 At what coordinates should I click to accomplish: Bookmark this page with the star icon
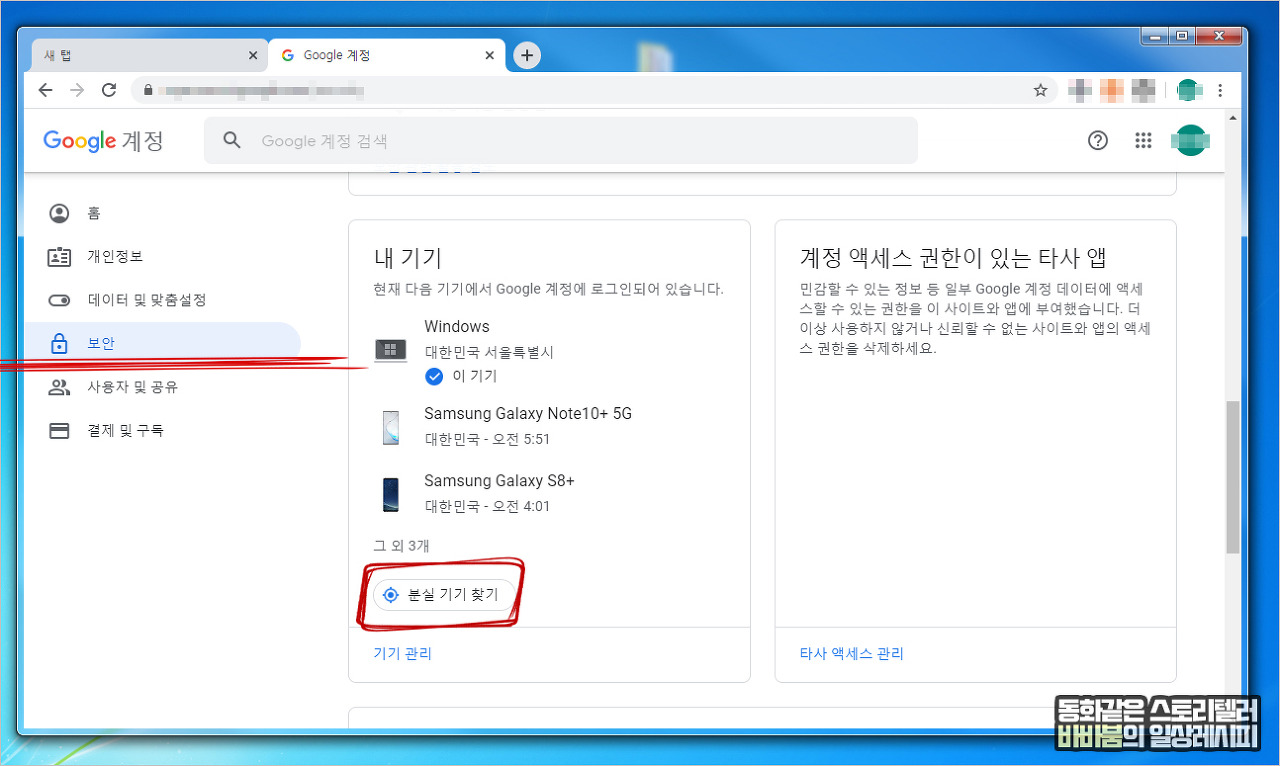pos(1040,90)
